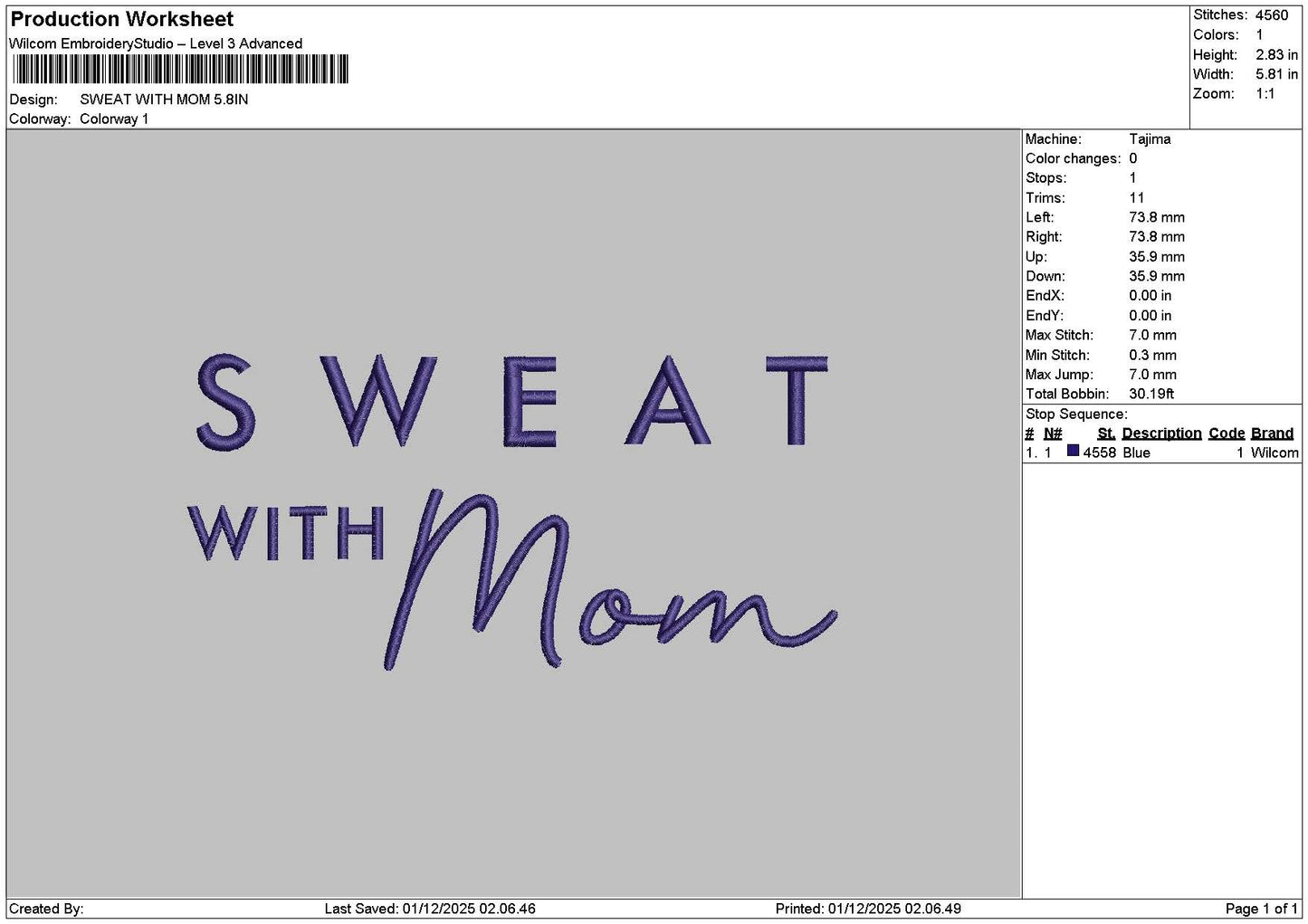Viewport: 1308px width, 924px height.
Task: Click the script word 'Mom' in the preview
Action: pos(610,580)
